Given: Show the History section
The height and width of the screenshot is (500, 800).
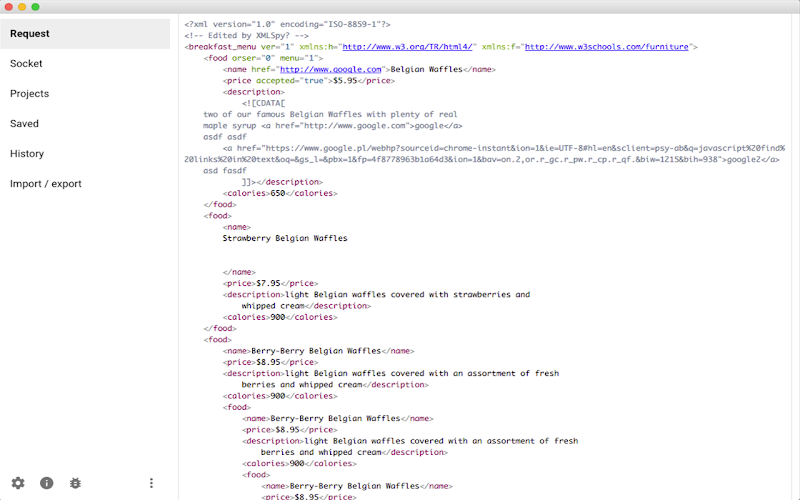Looking at the screenshot, I should pyautogui.click(x=85, y=154).
